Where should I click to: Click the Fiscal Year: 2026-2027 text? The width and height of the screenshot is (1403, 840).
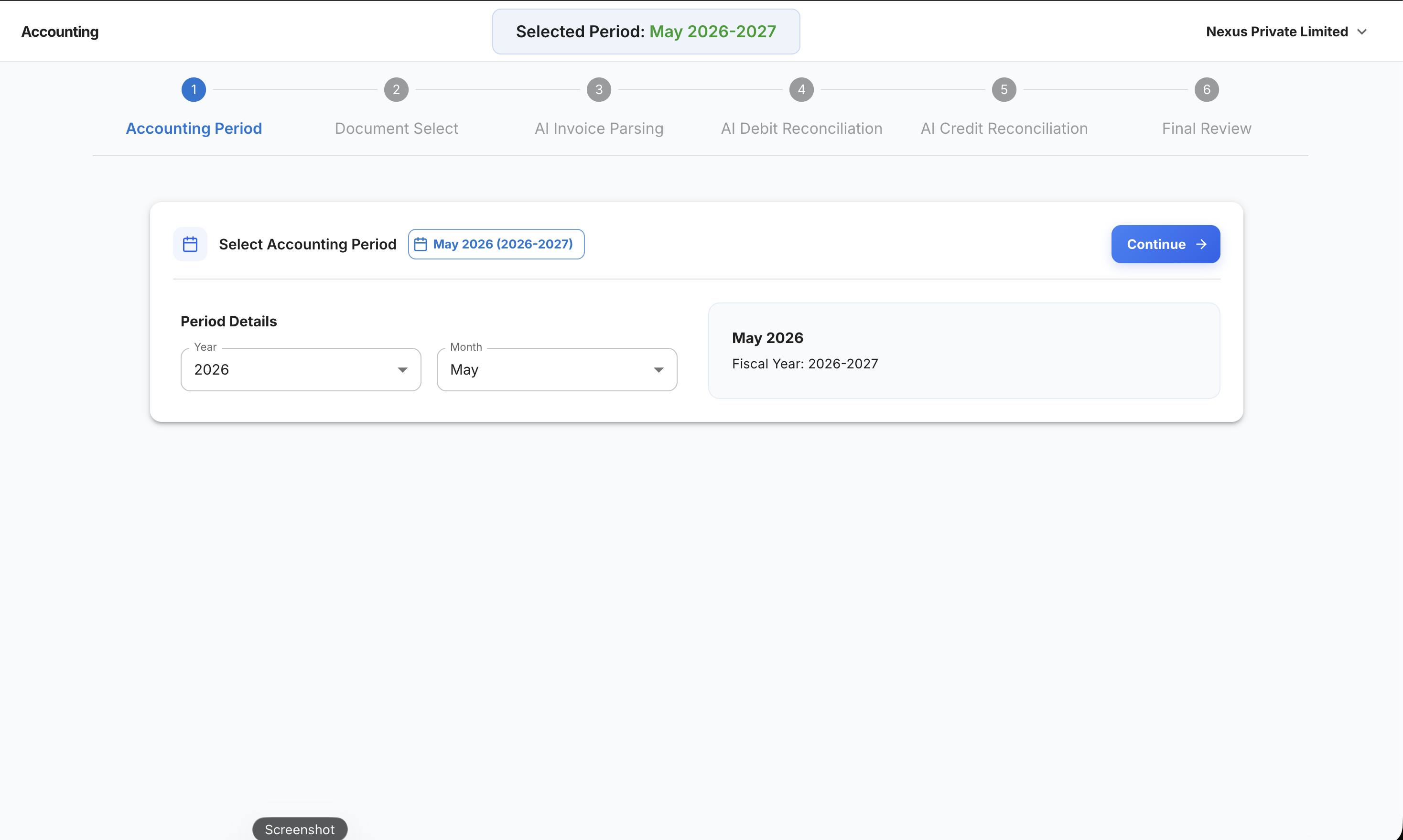(x=805, y=364)
